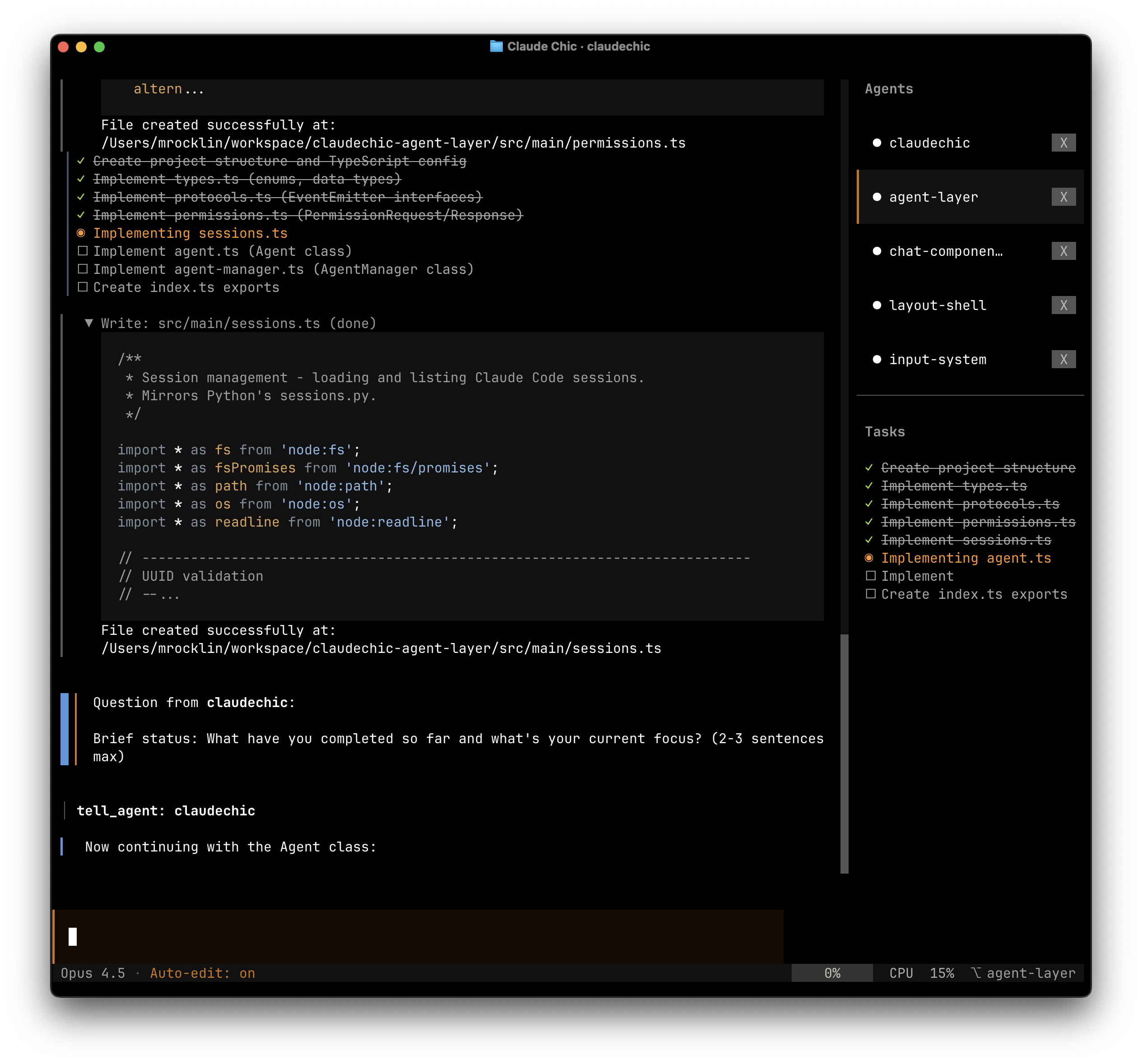
Task: Close the input-system agent with X
Action: click(x=1063, y=360)
